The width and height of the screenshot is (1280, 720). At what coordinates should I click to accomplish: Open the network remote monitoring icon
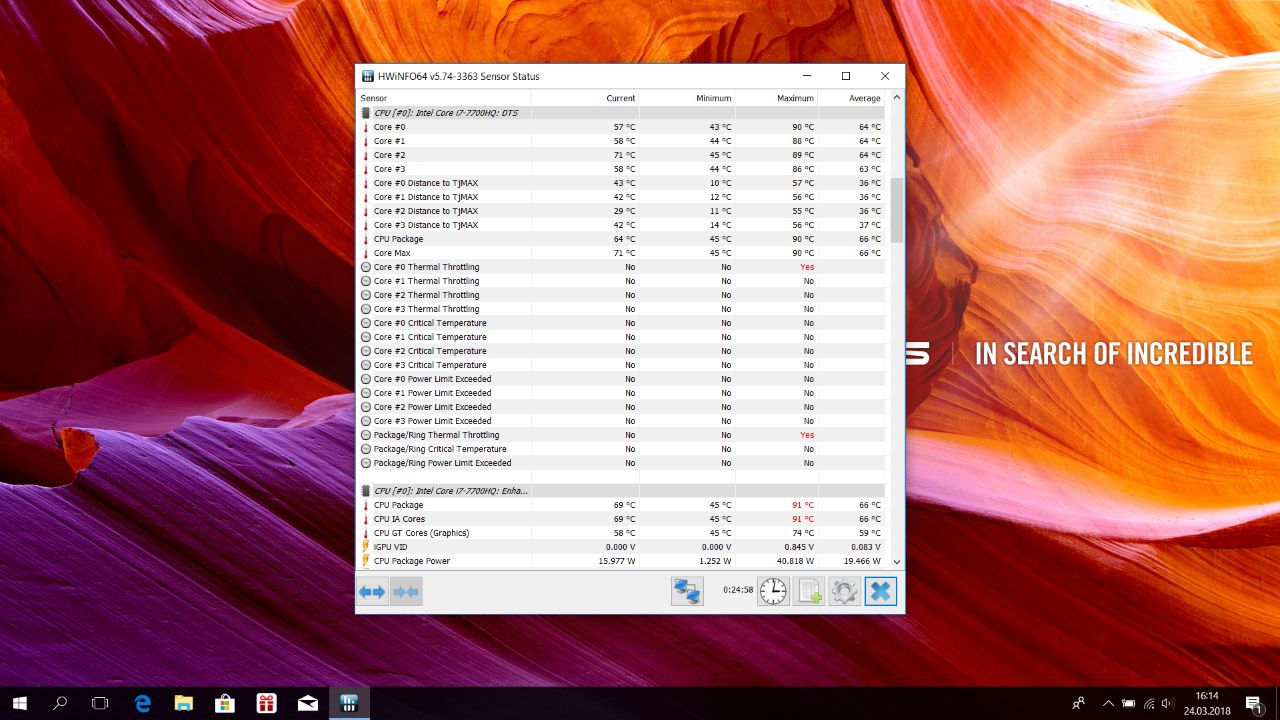point(687,591)
